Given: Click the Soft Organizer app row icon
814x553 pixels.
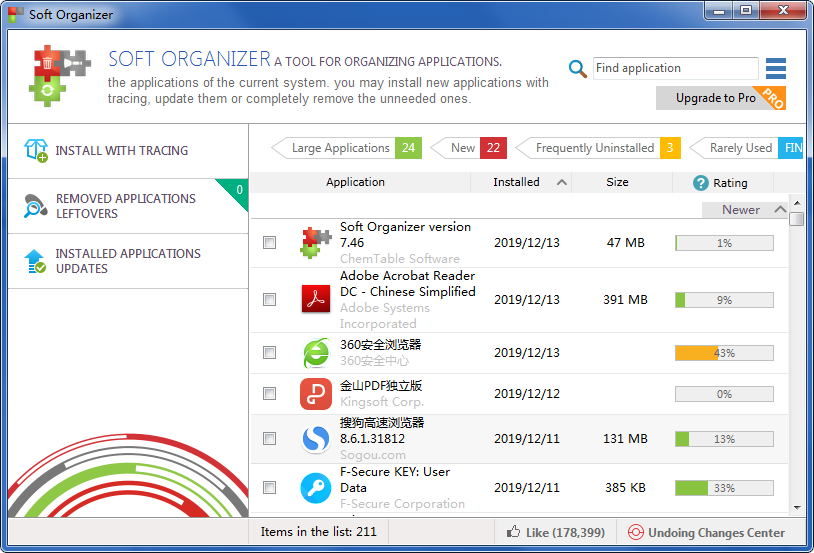Looking at the screenshot, I should 316,242.
